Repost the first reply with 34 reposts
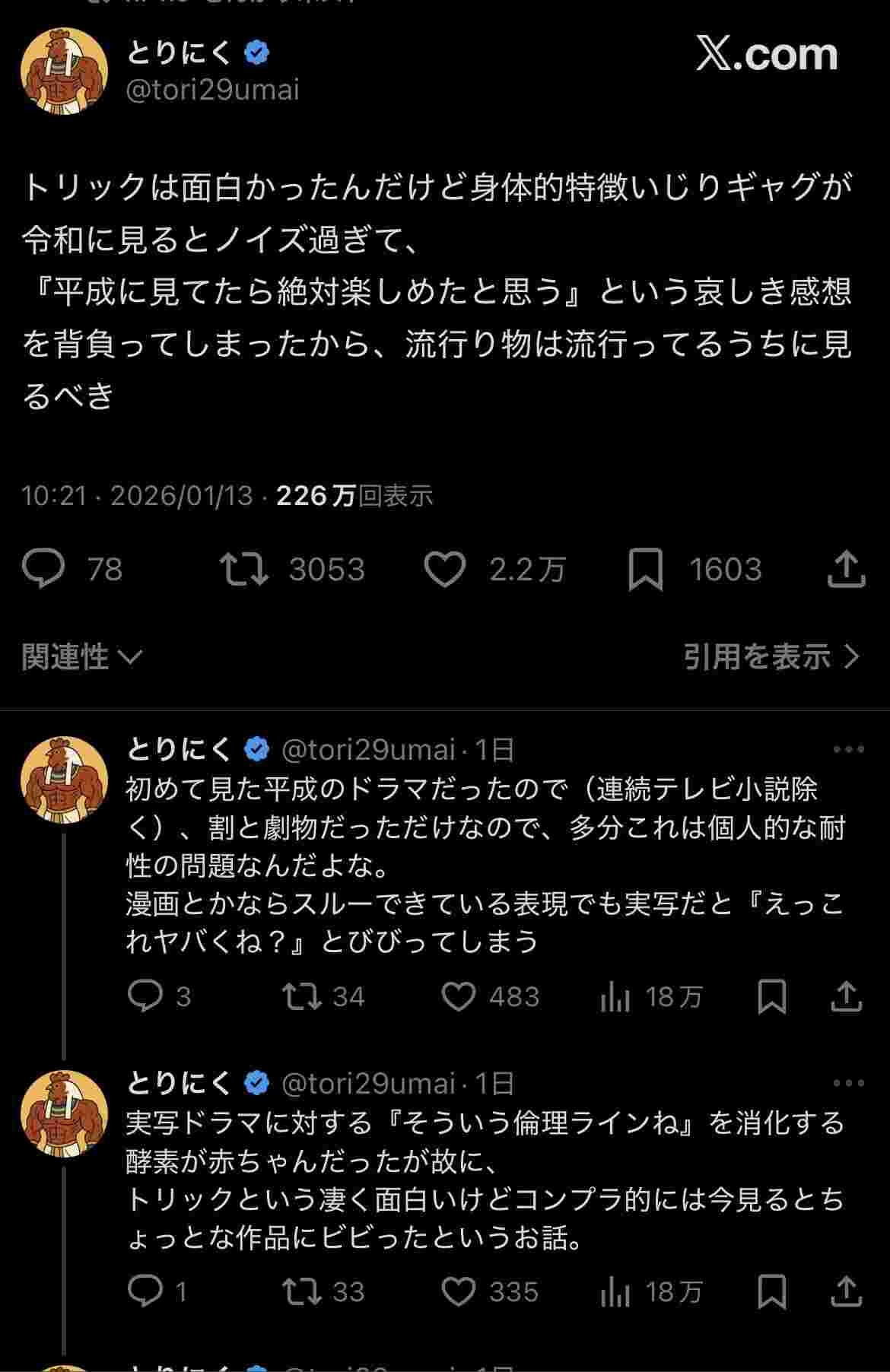 [x=302, y=996]
